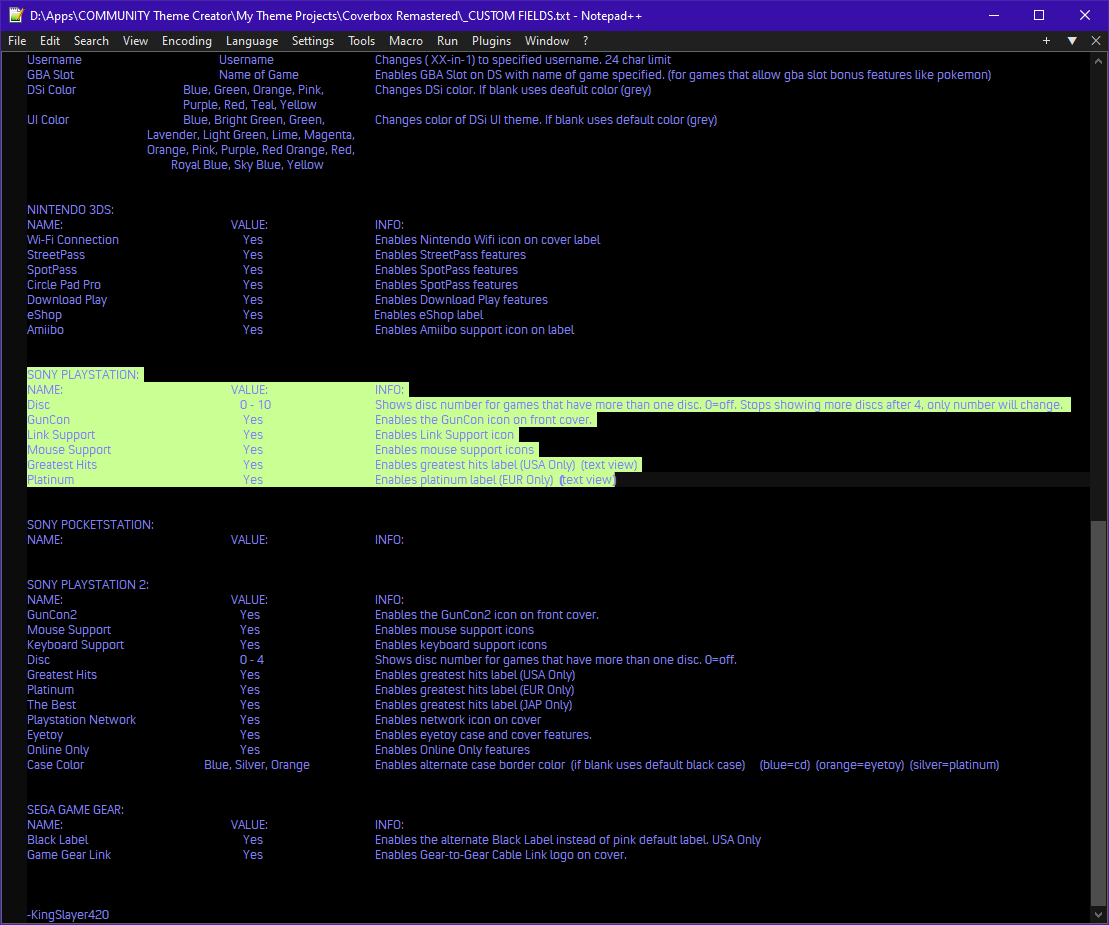1109x925 pixels.
Task: Click the 'Wi-Fi Connection' field name
Action: pos(73,240)
